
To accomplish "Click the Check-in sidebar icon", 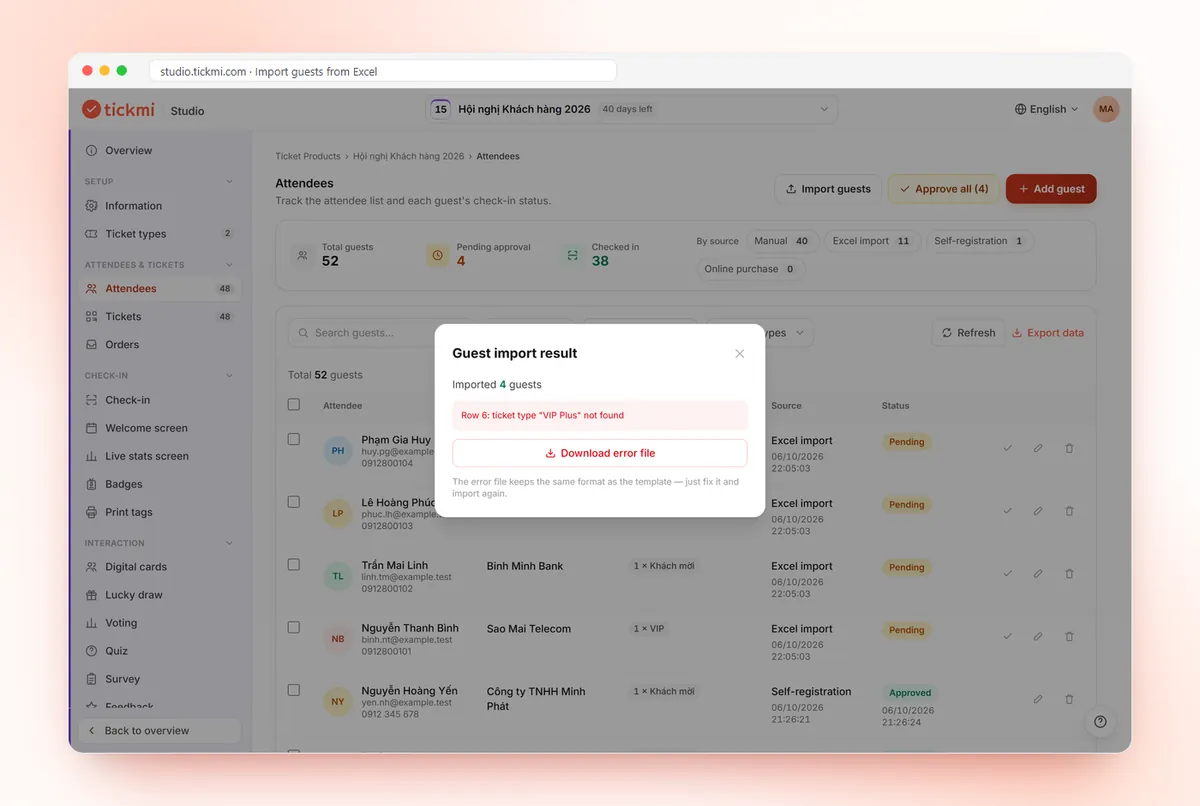I will point(92,400).
